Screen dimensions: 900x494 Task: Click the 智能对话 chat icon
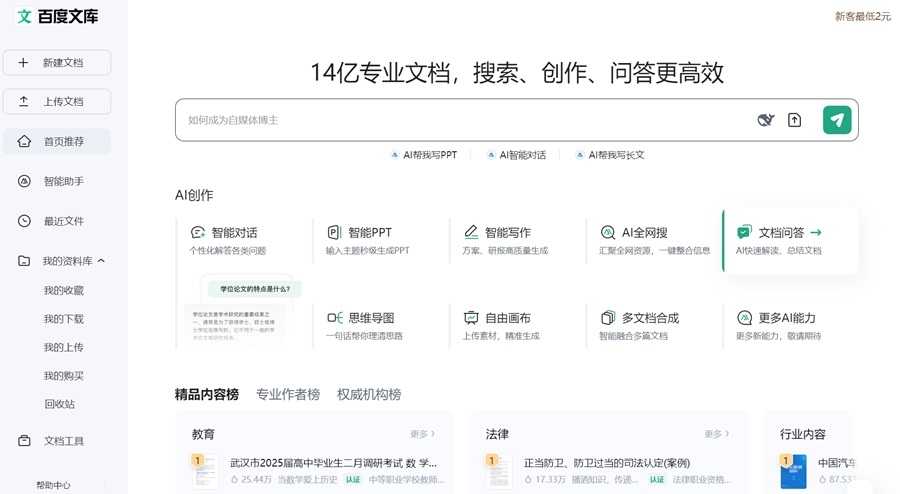pyautogui.click(x=198, y=232)
